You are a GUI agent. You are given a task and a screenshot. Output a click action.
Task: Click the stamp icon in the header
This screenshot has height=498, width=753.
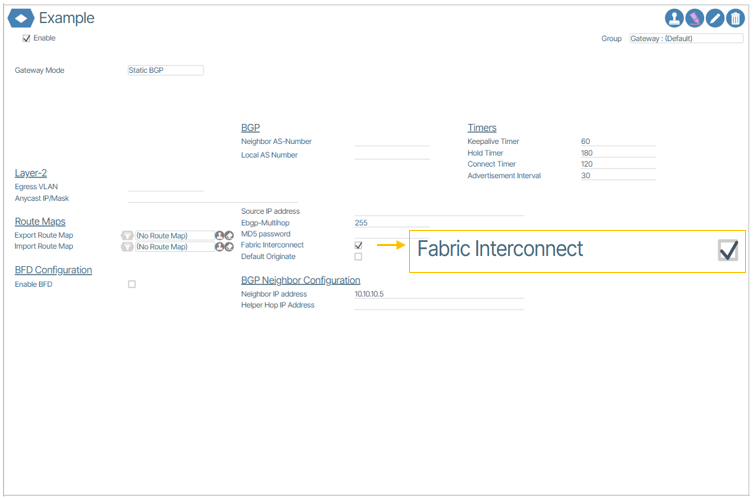tap(675, 18)
